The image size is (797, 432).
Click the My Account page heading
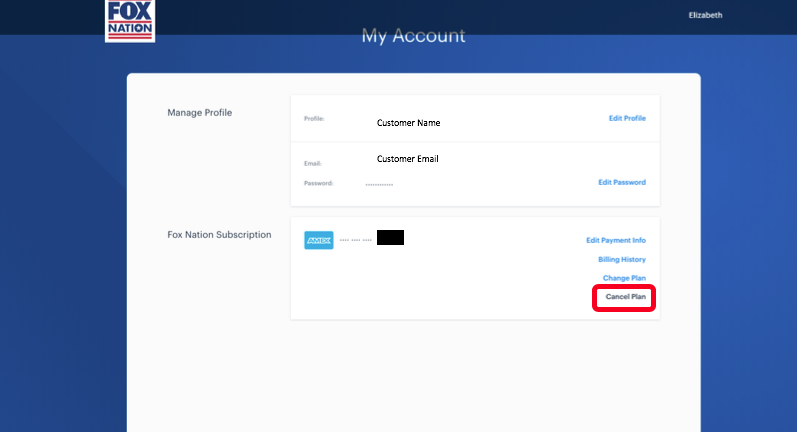(x=413, y=36)
